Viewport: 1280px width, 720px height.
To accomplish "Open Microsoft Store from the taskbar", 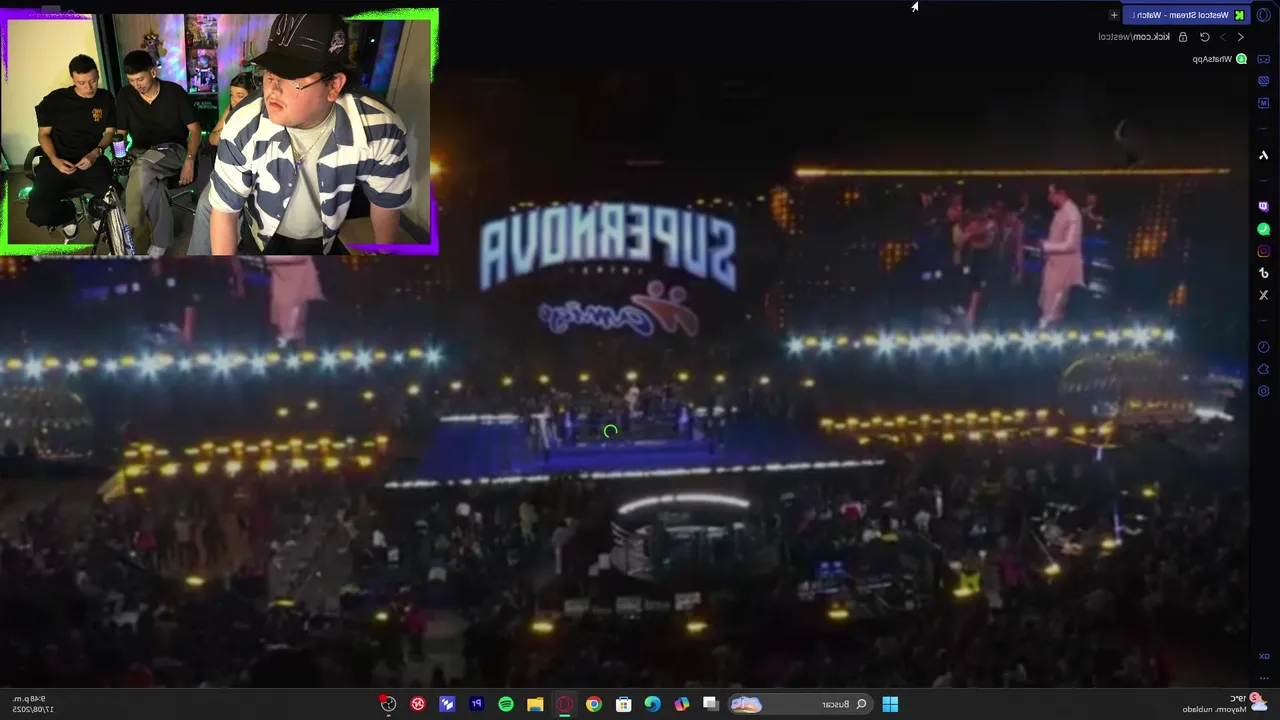I will pyautogui.click(x=623, y=704).
